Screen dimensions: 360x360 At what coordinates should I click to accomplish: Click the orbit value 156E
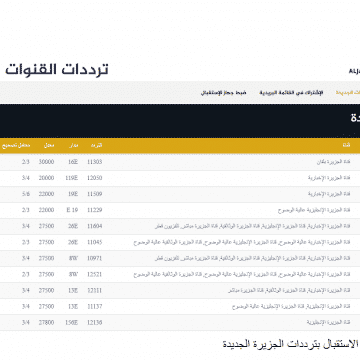(x=72, y=322)
